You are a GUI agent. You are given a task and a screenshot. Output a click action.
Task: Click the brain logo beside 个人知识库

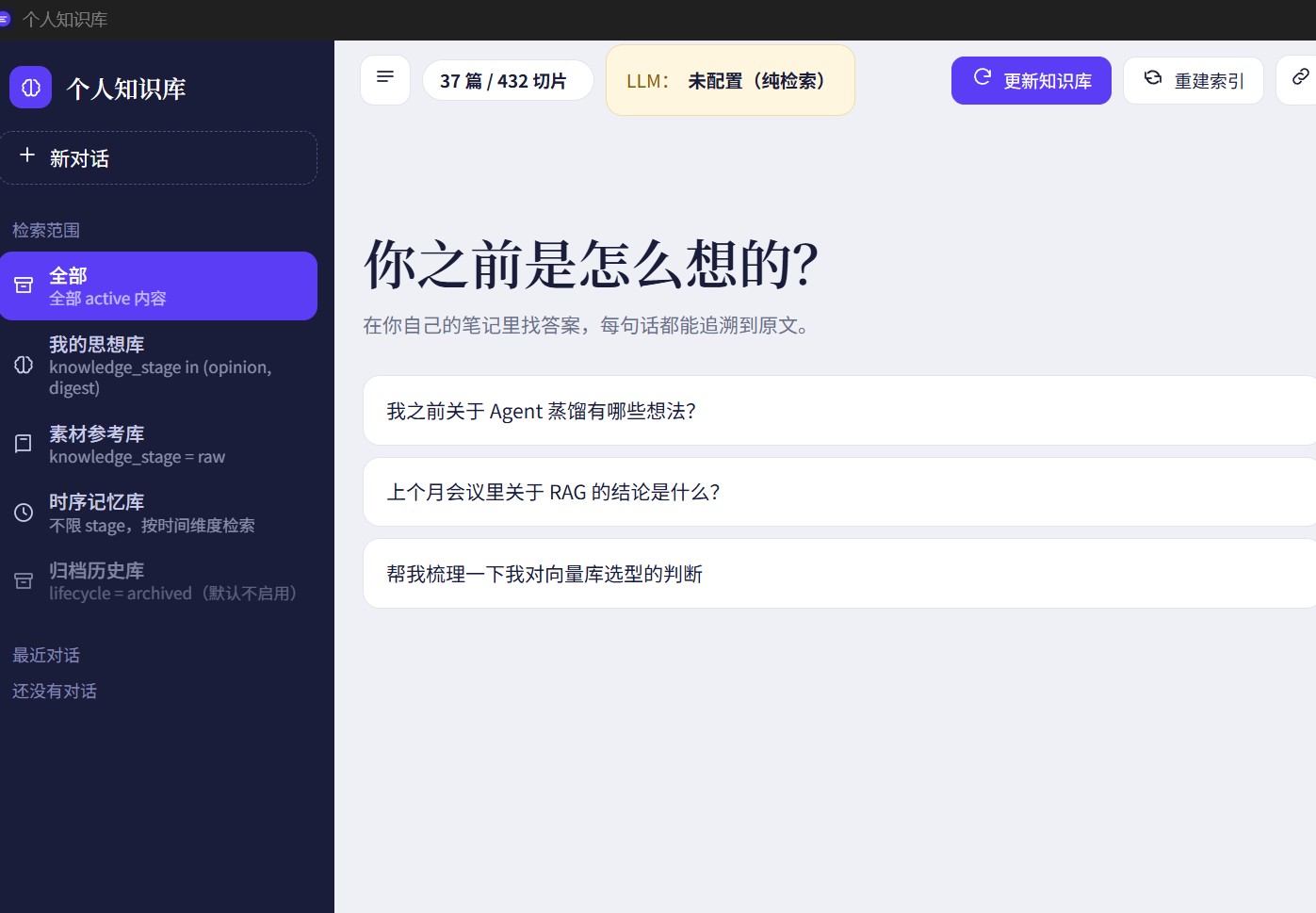tap(30, 88)
